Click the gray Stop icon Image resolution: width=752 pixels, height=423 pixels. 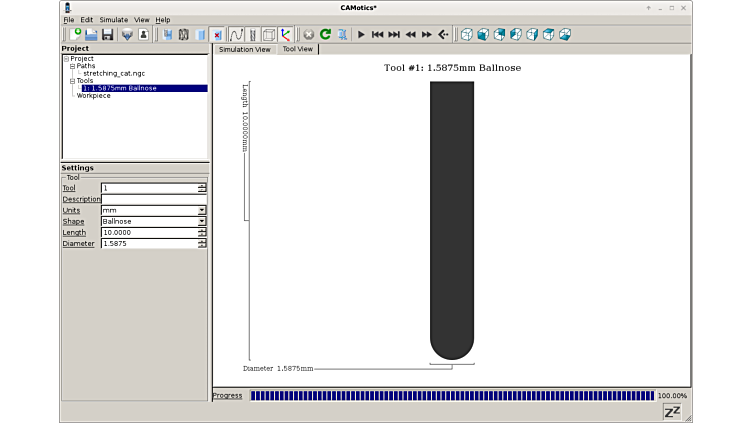click(308, 34)
